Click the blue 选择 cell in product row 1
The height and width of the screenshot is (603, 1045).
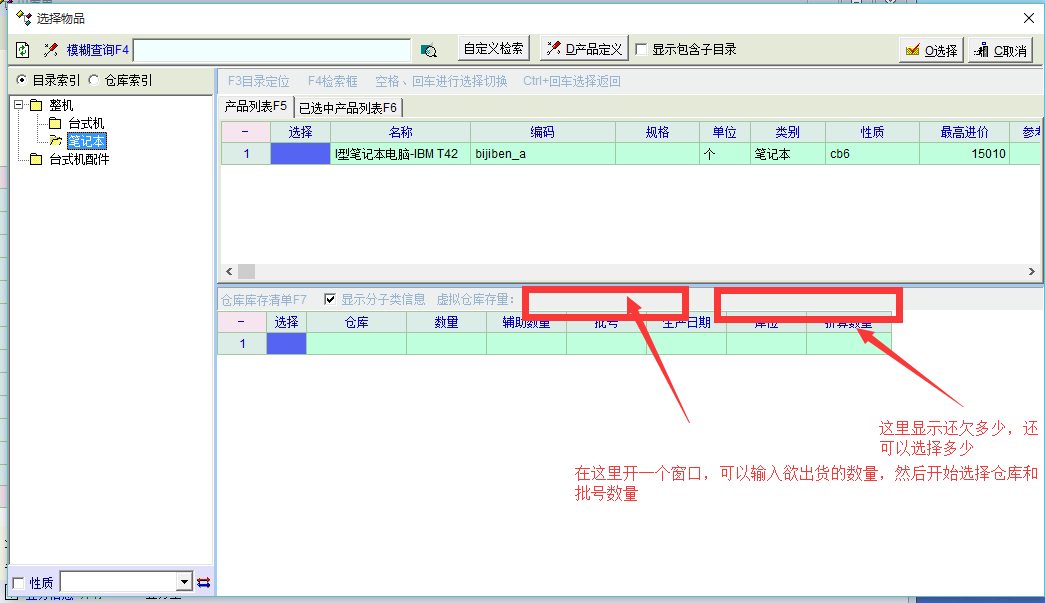click(300, 154)
